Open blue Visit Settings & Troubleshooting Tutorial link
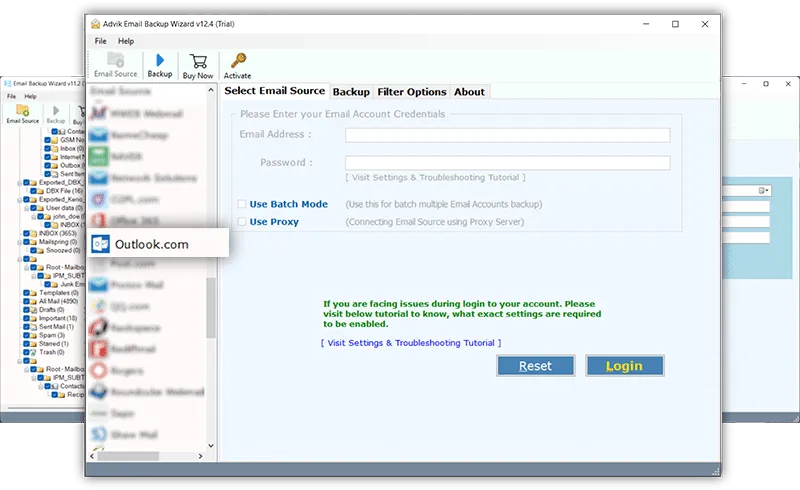This screenshot has width=800, height=490. point(411,343)
